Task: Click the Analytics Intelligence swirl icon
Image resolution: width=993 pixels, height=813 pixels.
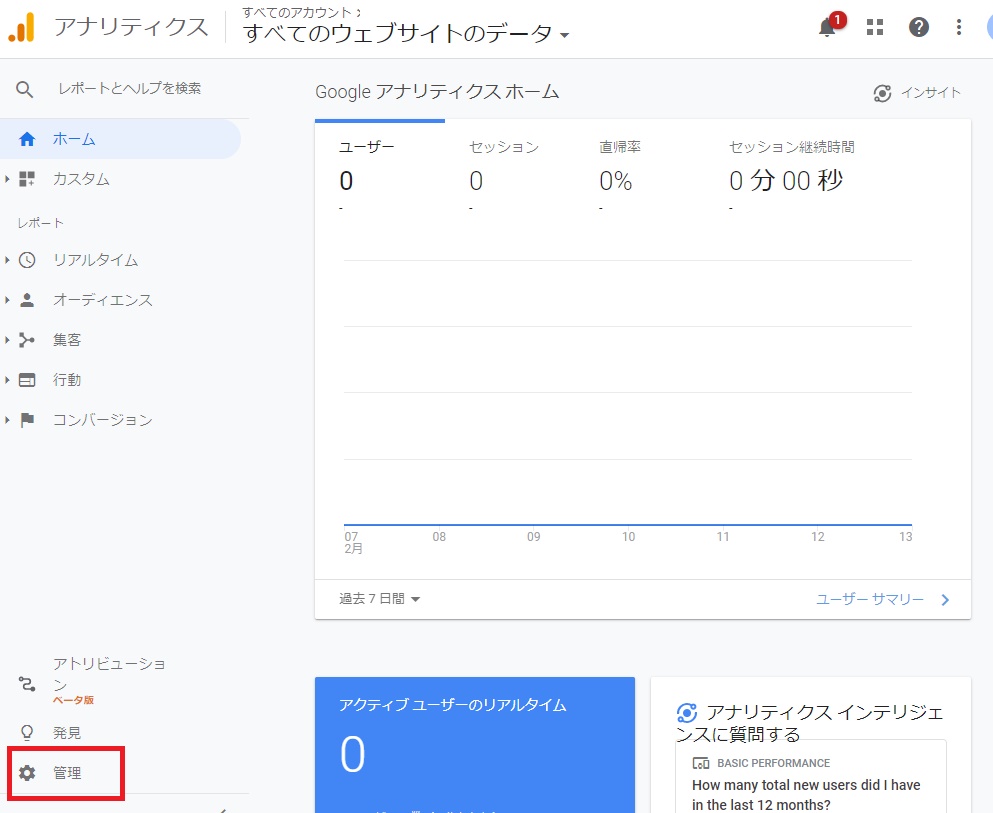Action: tap(686, 713)
